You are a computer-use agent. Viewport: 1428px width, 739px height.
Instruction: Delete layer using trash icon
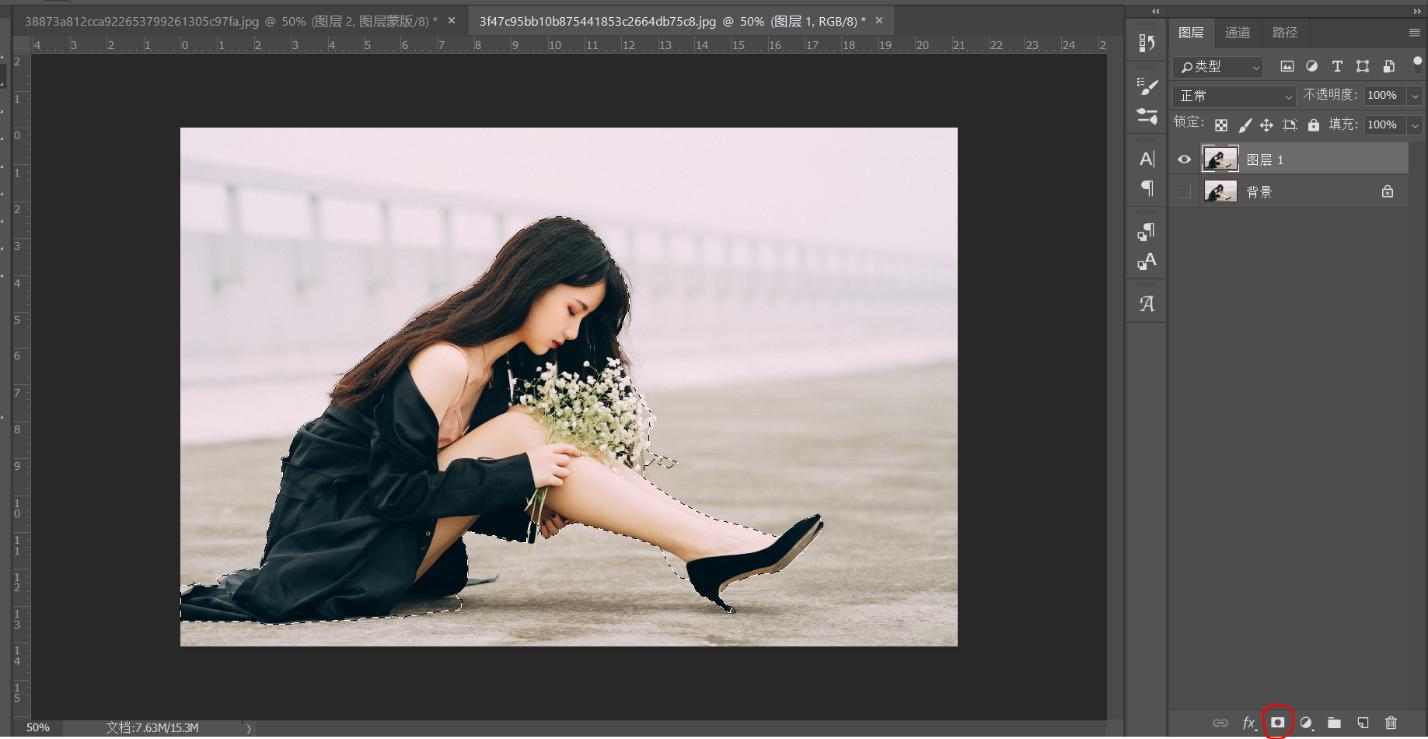tap(1389, 722)
